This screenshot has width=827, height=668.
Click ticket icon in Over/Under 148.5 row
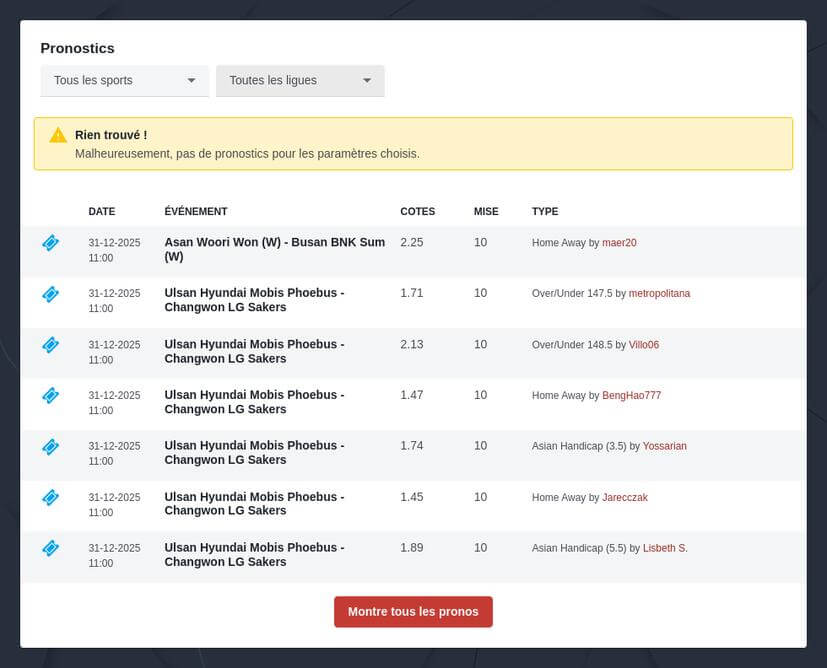(x=50, y=345)
